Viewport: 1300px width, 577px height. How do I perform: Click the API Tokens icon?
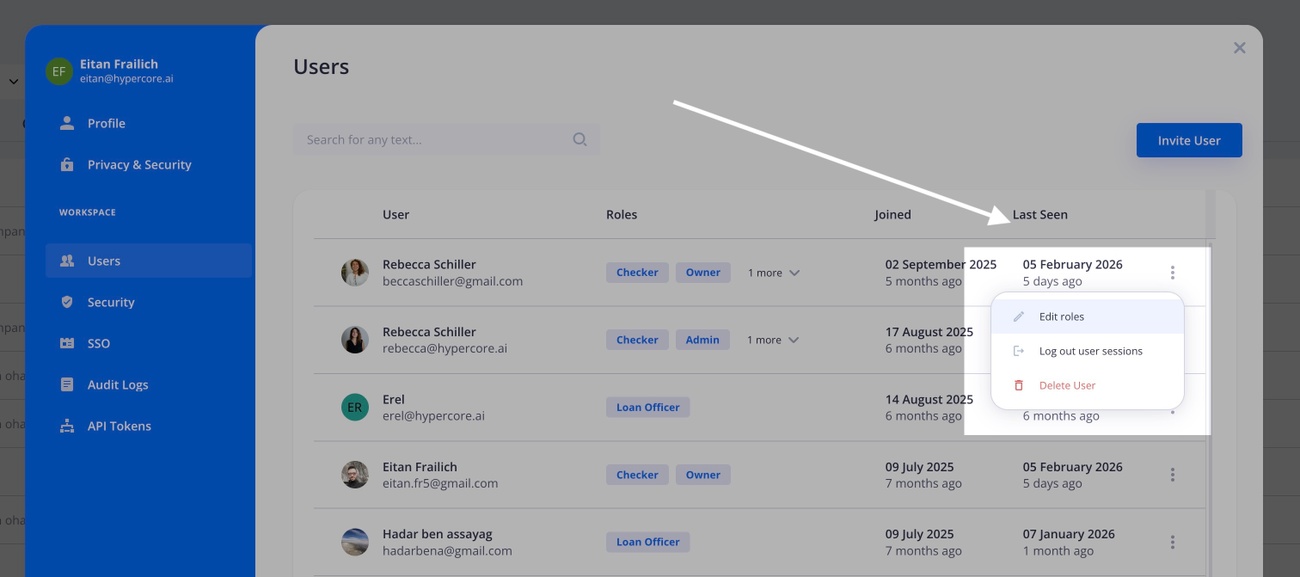[65, 425]
